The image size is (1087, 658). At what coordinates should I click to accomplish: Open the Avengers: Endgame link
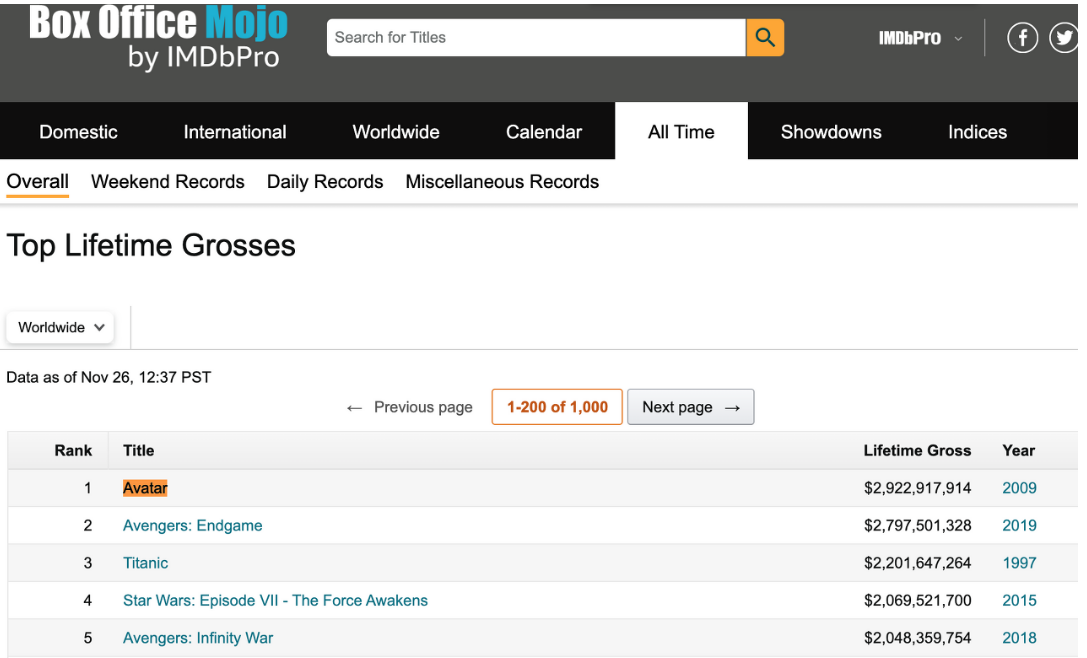[193, 526]
